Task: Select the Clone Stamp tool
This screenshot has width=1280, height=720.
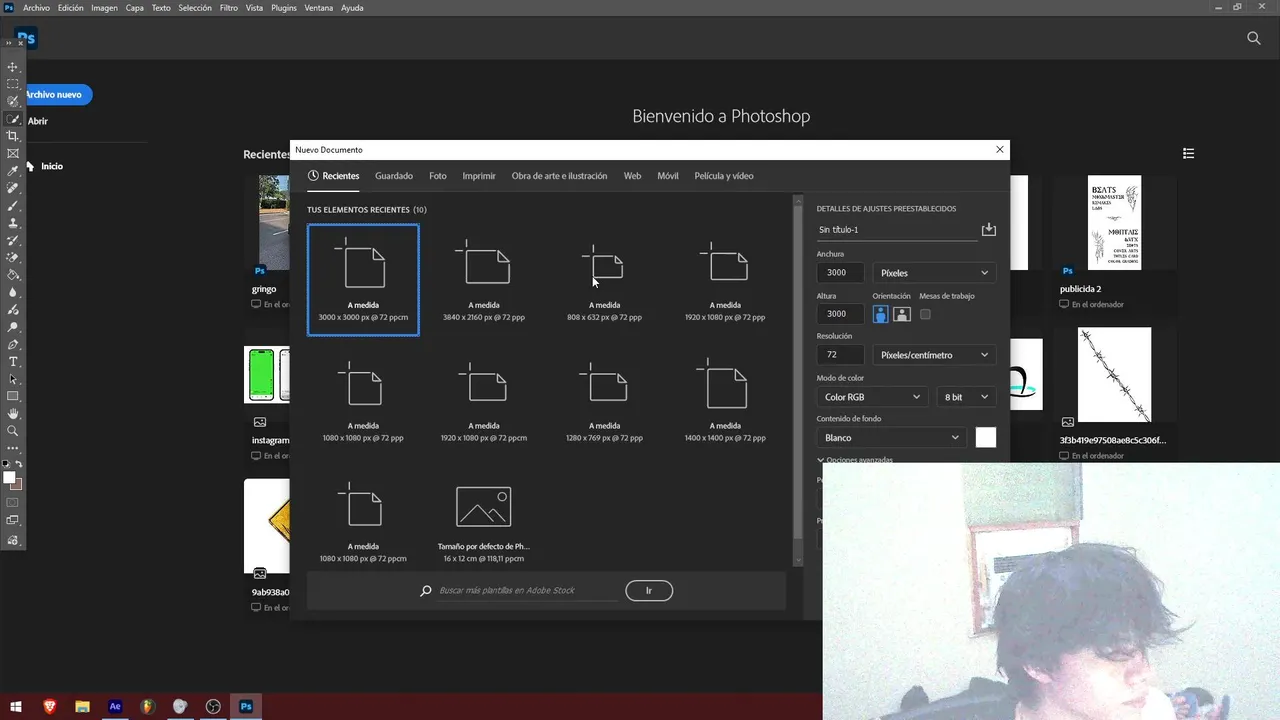Action: (13, 223)
